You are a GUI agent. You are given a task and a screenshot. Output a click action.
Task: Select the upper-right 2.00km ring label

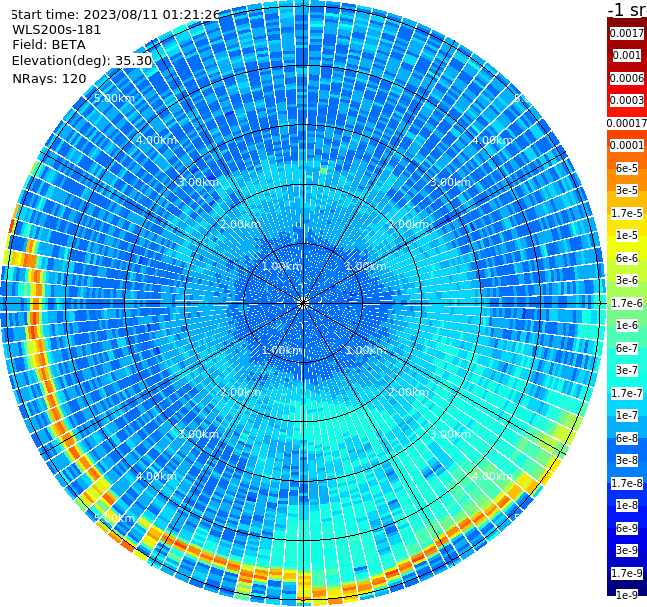[x=409, y=224]
